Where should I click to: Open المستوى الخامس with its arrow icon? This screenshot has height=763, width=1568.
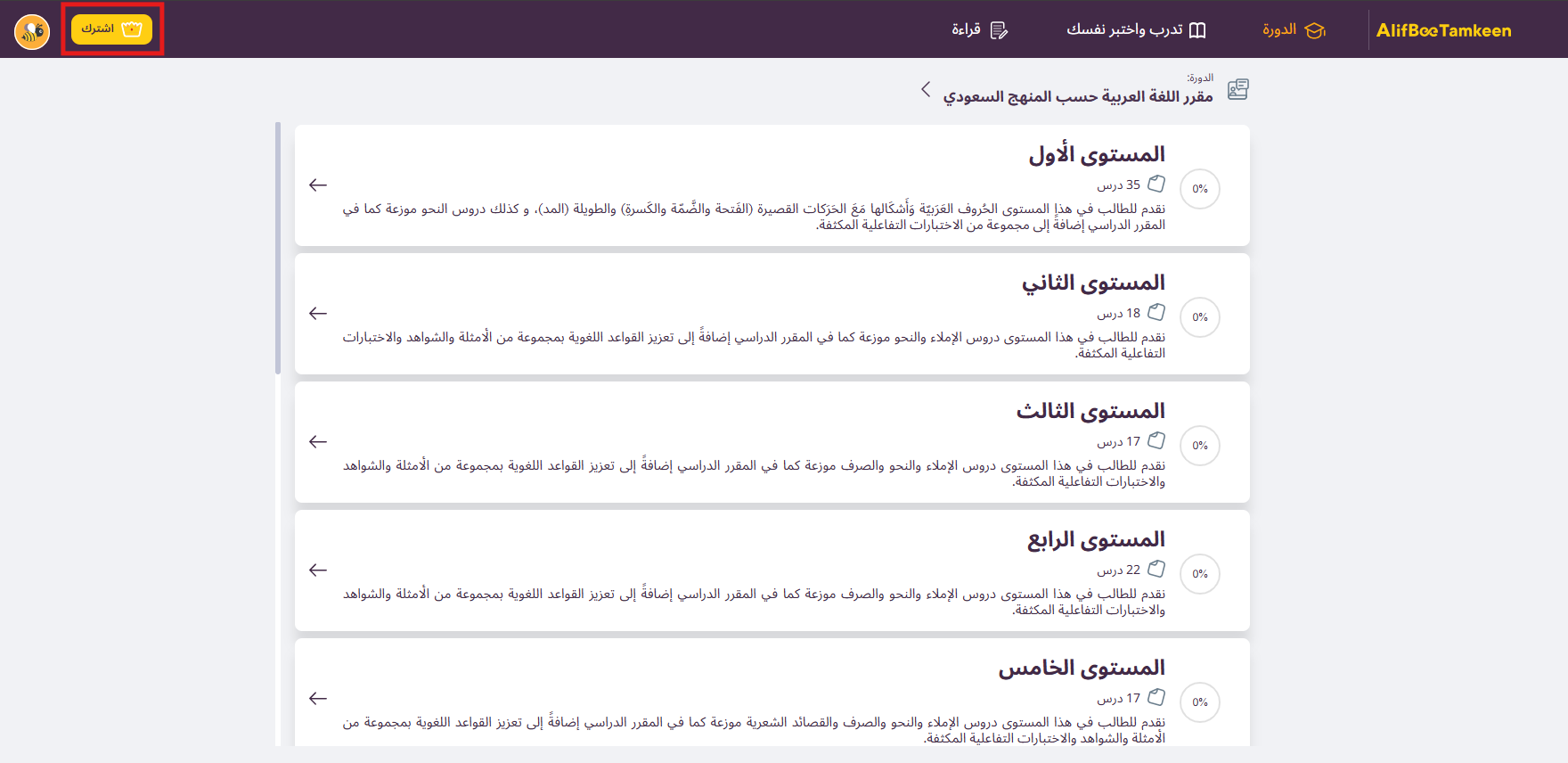(318, 699)
